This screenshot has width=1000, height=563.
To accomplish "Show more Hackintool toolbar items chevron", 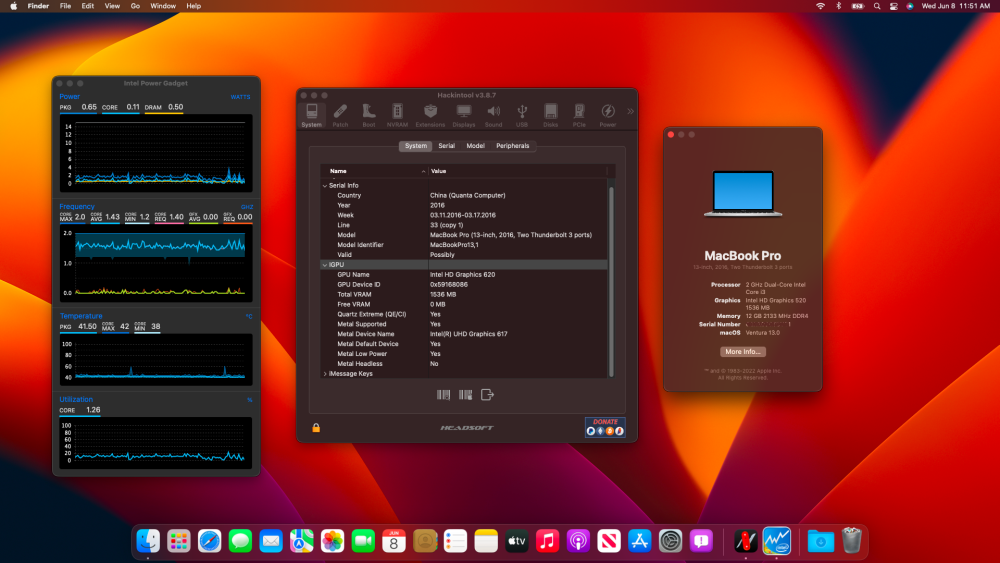I will (x=630, y=111).
